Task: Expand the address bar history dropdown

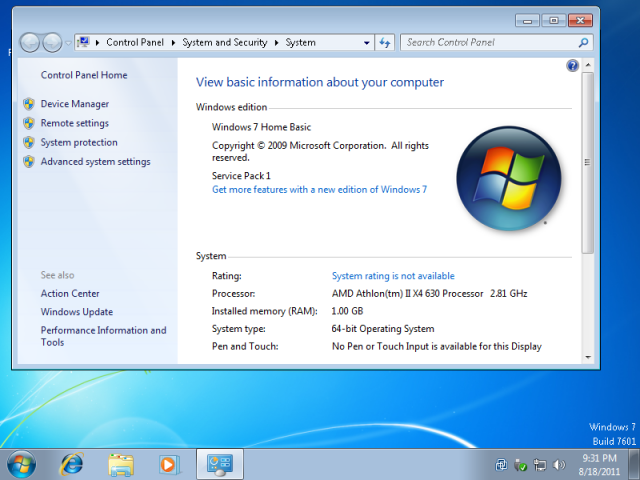Action: tap(367, 42)
